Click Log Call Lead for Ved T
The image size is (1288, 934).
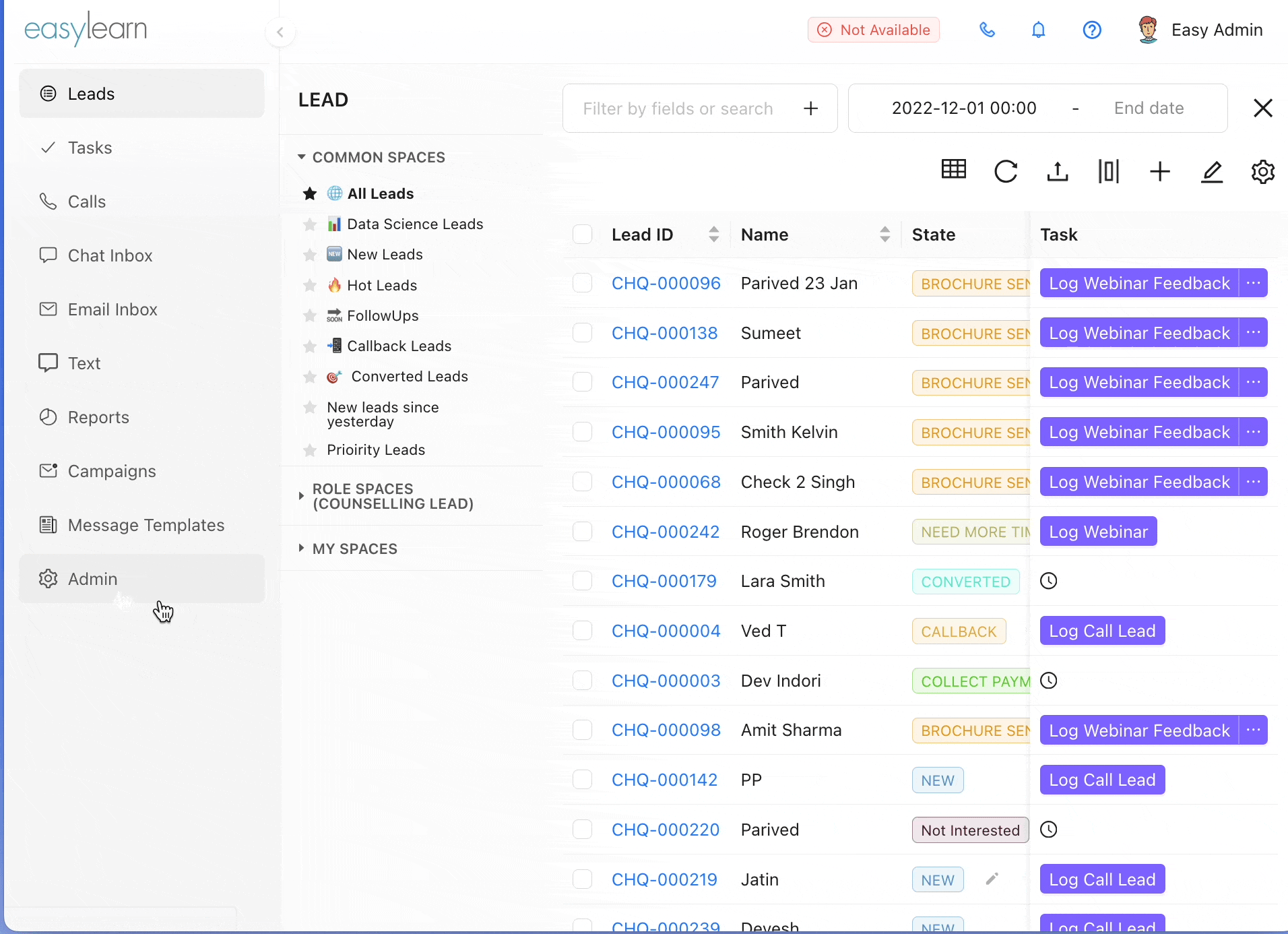pyautogui.click(x=1102, y=631)
